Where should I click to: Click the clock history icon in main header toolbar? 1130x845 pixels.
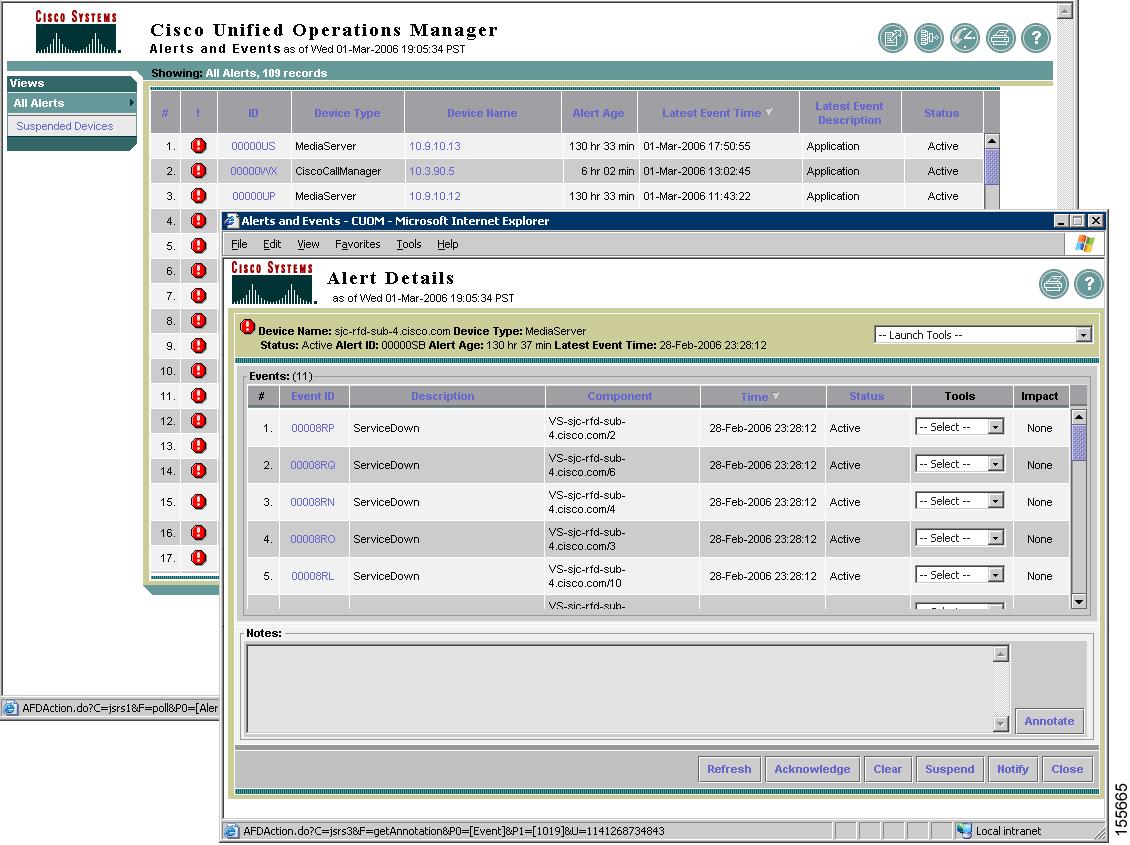964,38
